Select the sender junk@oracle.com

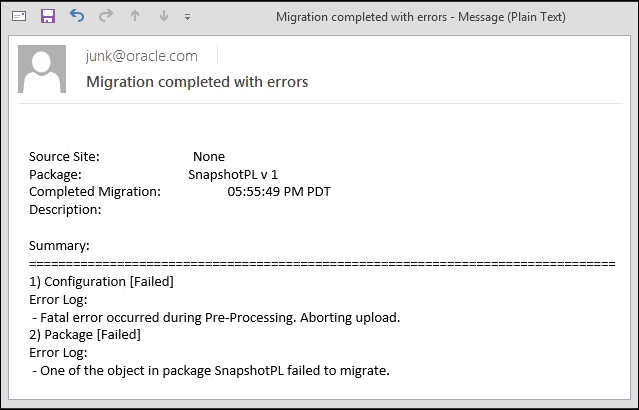tap(142, 56)
